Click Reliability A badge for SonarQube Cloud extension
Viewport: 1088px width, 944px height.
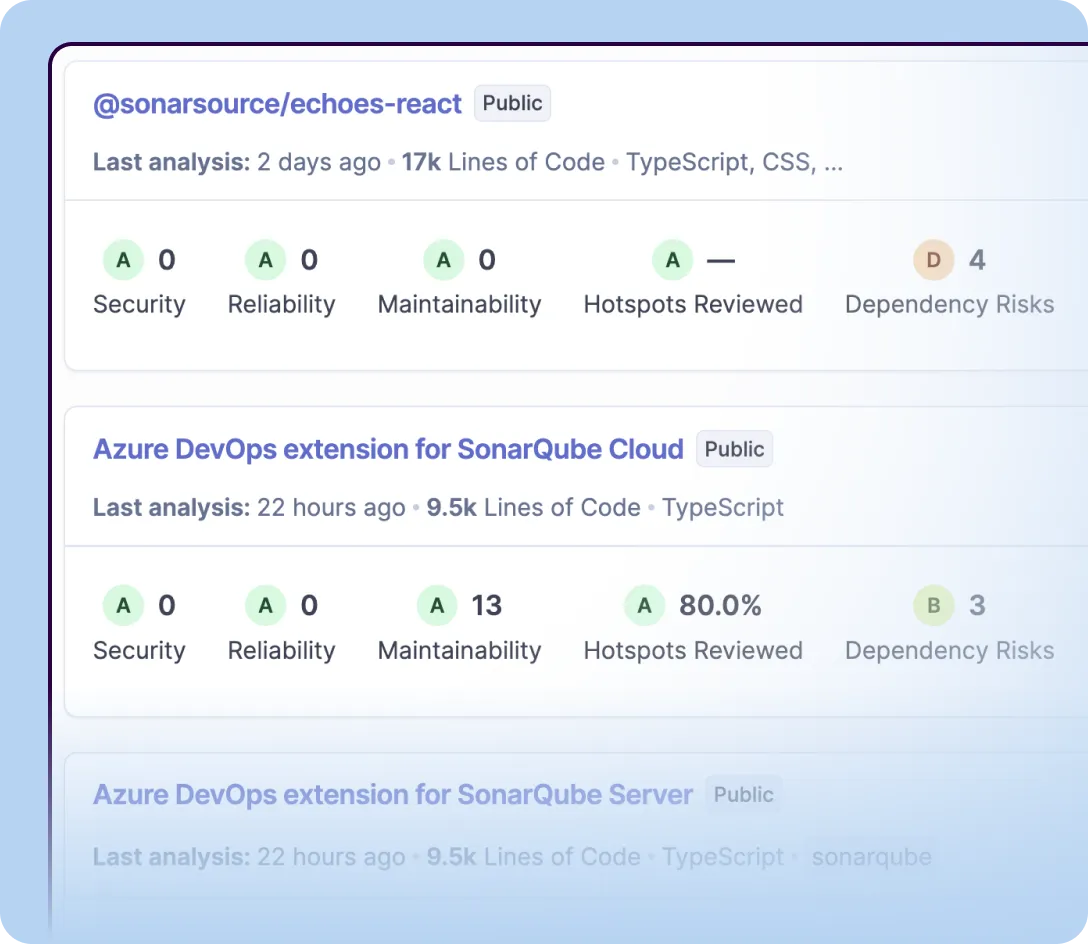pos(265,606)
